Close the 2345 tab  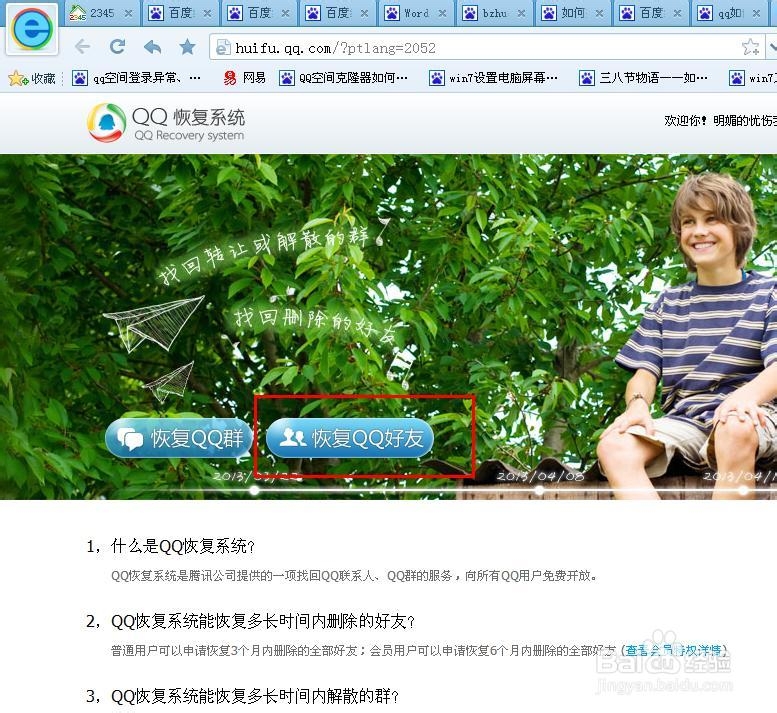point(128,14)
